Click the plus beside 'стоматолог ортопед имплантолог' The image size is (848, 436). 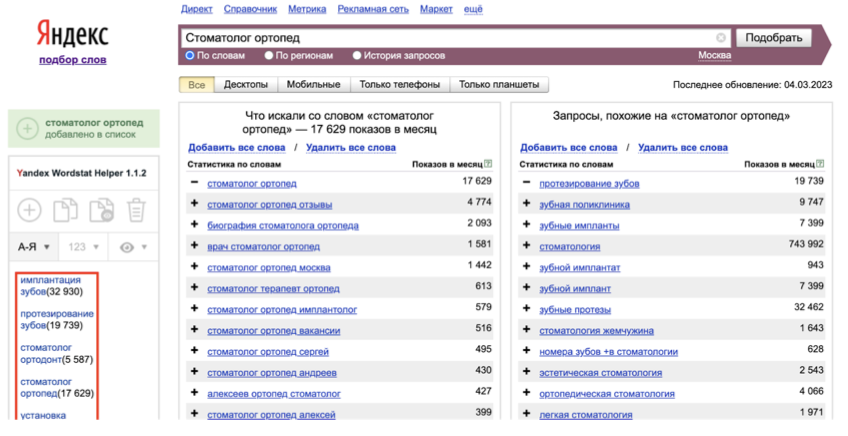[x=195, y=309]
